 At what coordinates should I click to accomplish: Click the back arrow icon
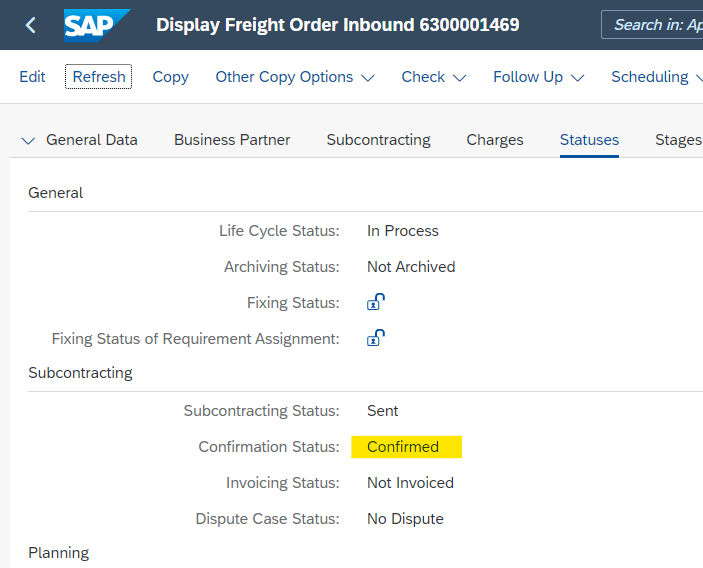pyautogui.click(x=30, y=25)
